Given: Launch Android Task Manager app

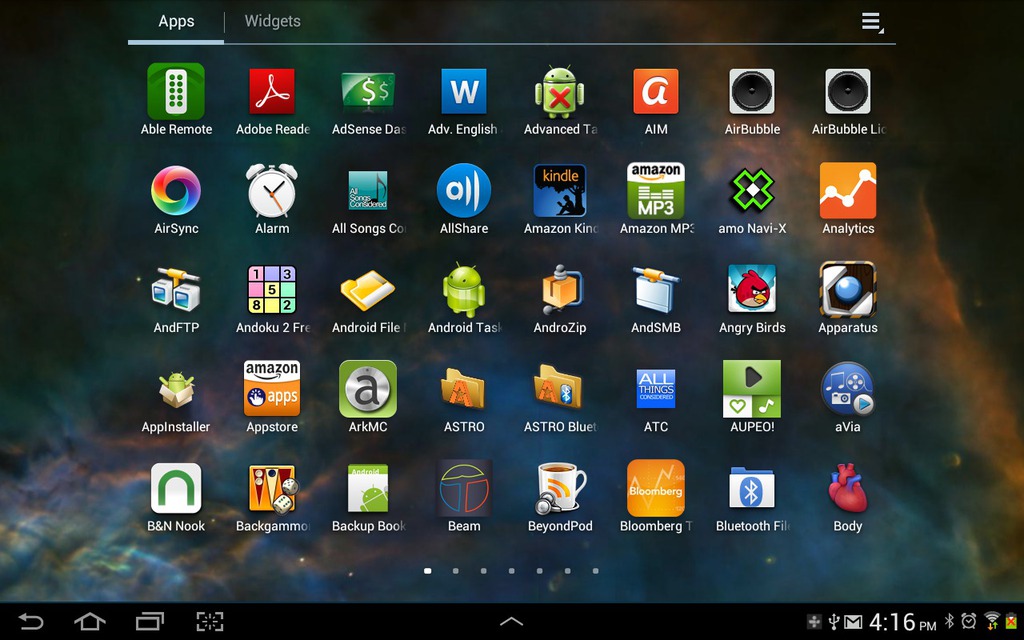Looking at the screenshot, I should click(464, 290).
